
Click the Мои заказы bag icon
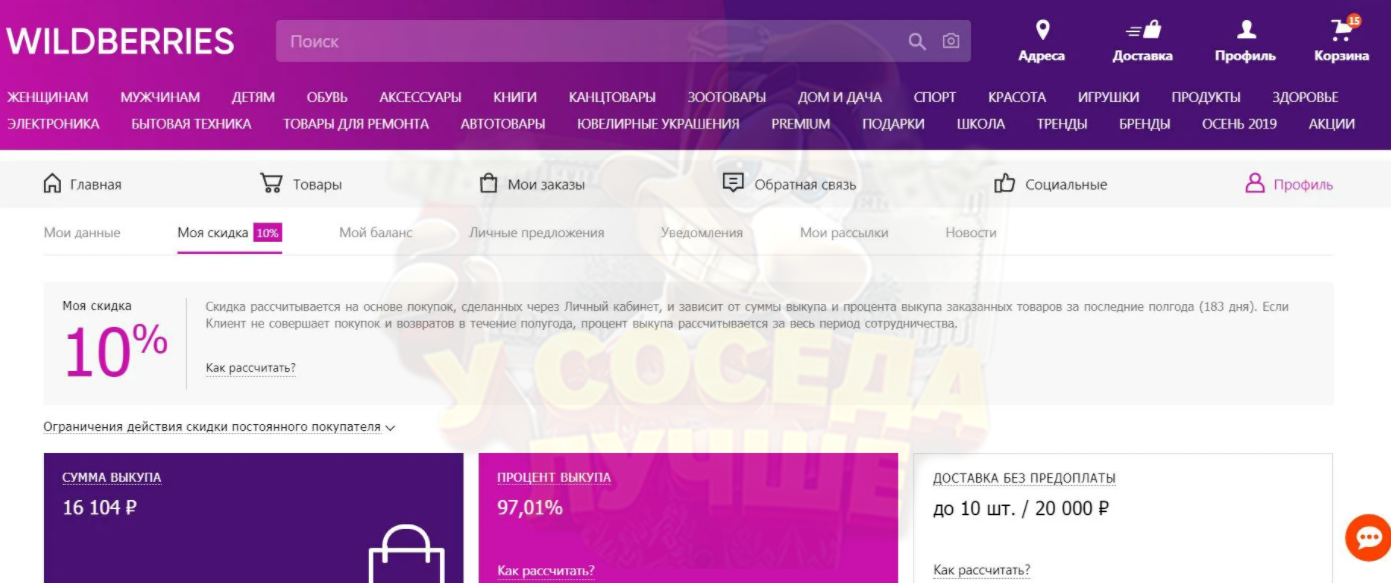[488, 183]
